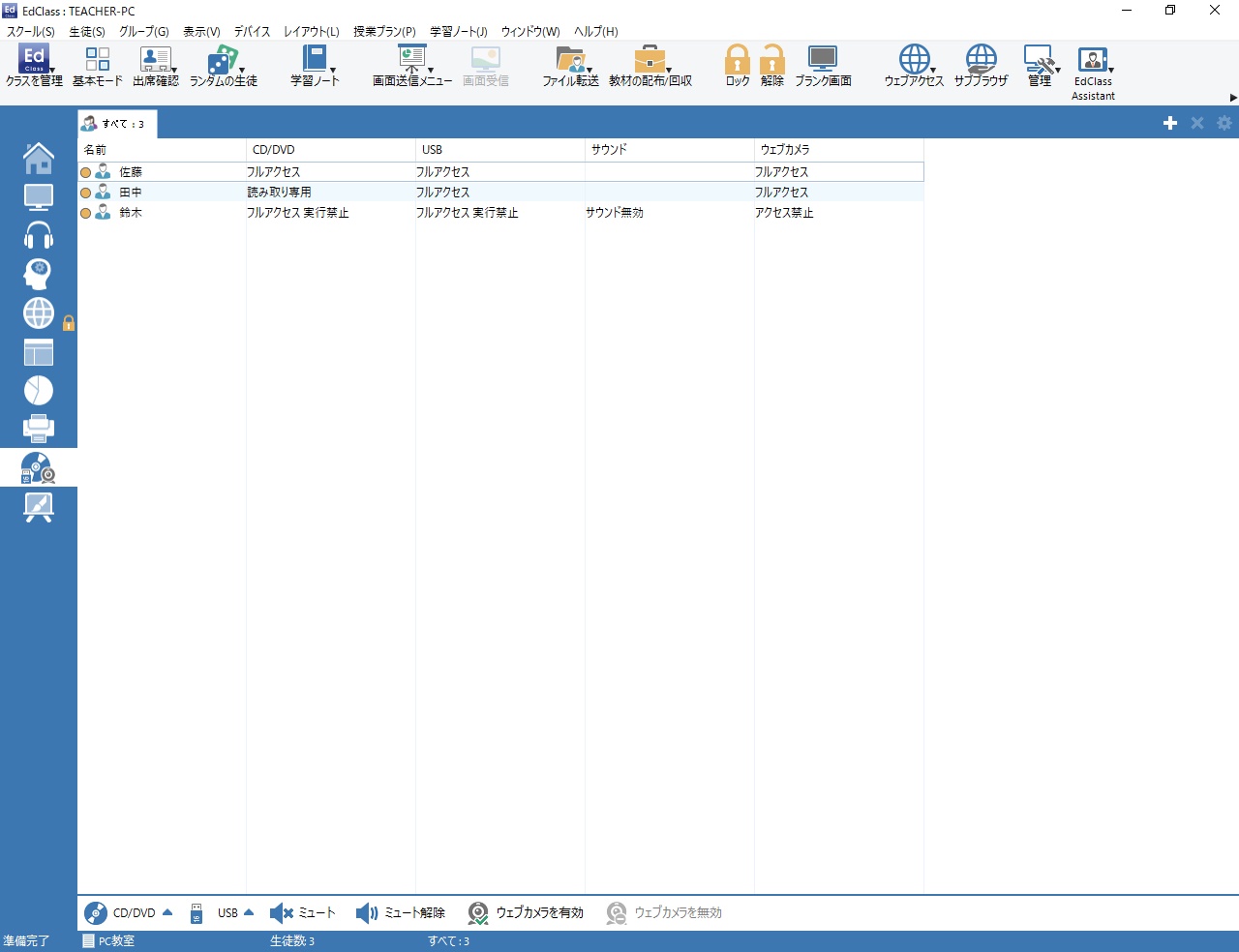
Task: Unmute sound with ミュート解除 button
Action: click(x=401, y=913)
